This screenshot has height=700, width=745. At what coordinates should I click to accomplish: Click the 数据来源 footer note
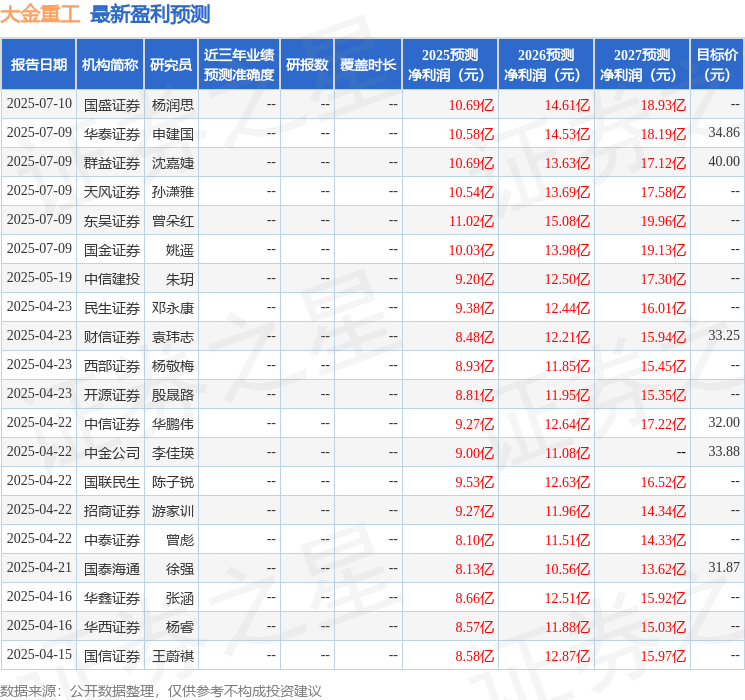[161, 690]
